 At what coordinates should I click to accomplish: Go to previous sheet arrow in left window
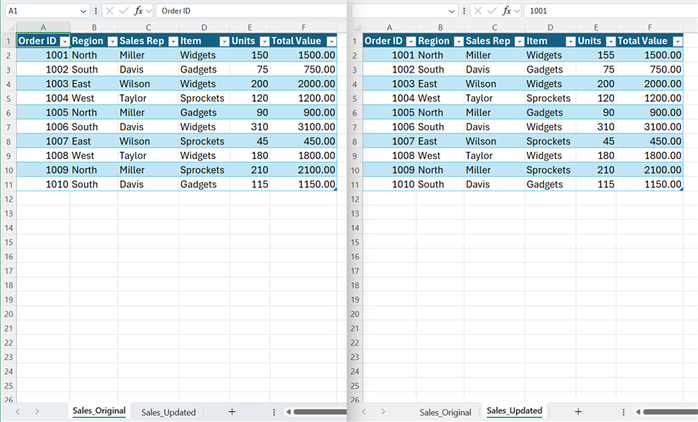(x=18, y=412)
